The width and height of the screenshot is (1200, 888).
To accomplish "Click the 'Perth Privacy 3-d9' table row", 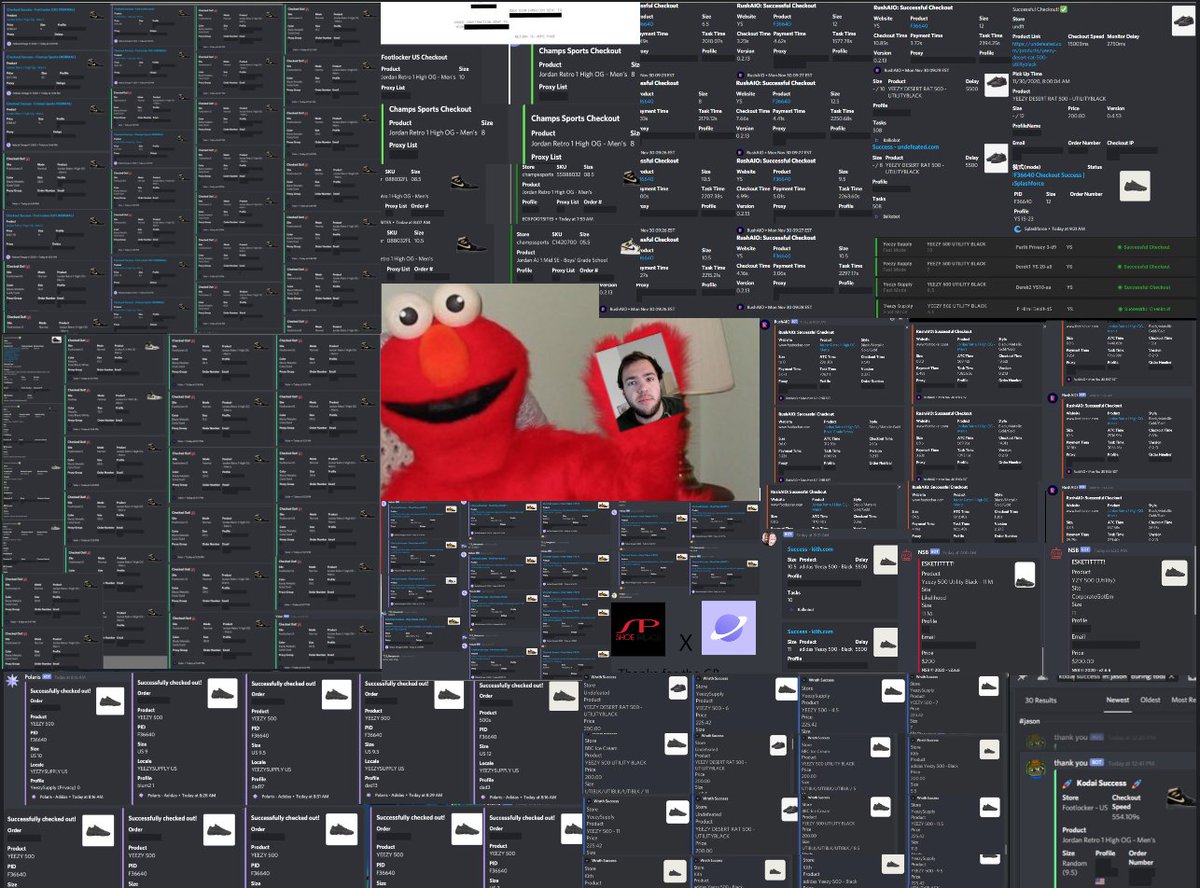I will [1035, 247].
